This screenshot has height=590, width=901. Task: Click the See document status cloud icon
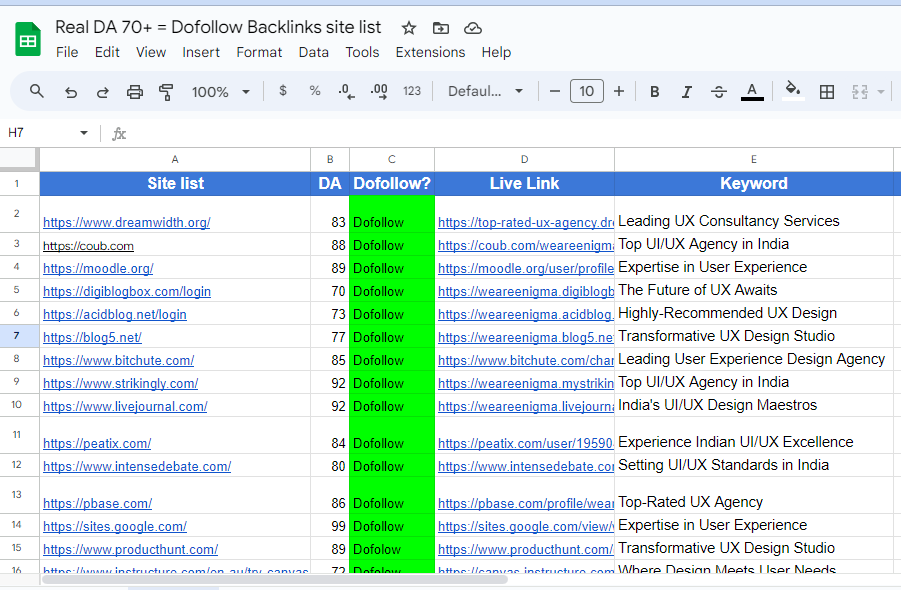472,28
